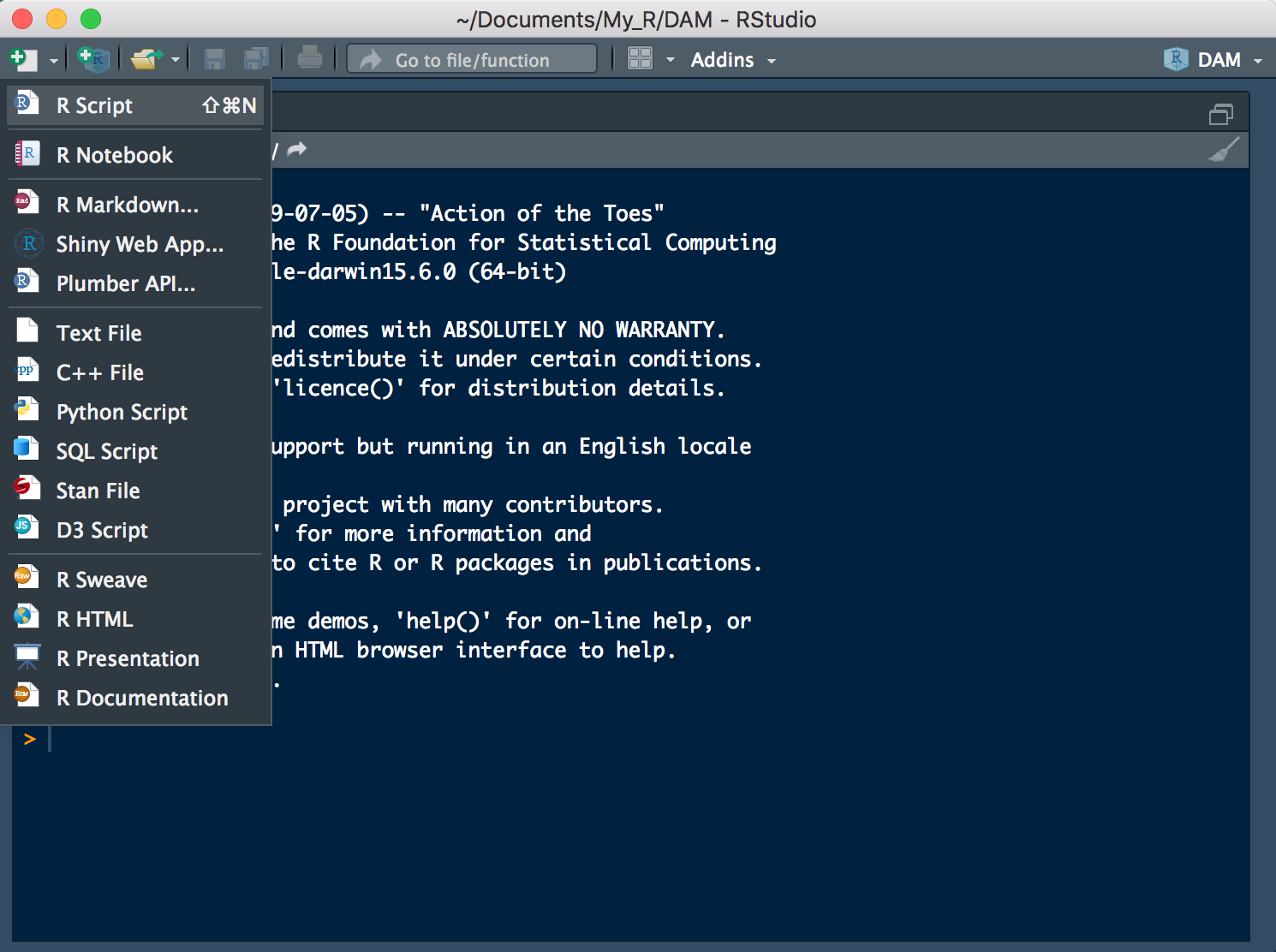The height and width of the screenshot is (952, 1276).
Task: Click the Workspace Panes grid icon
Action: pyautogui.click(x=640, y=59)
